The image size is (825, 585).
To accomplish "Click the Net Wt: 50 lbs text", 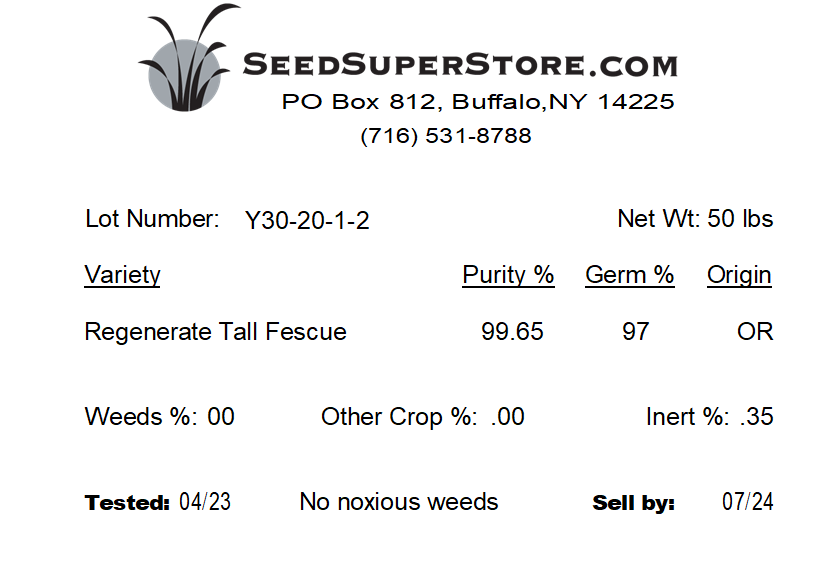I will pyautogui.click(x=695, y=218).
